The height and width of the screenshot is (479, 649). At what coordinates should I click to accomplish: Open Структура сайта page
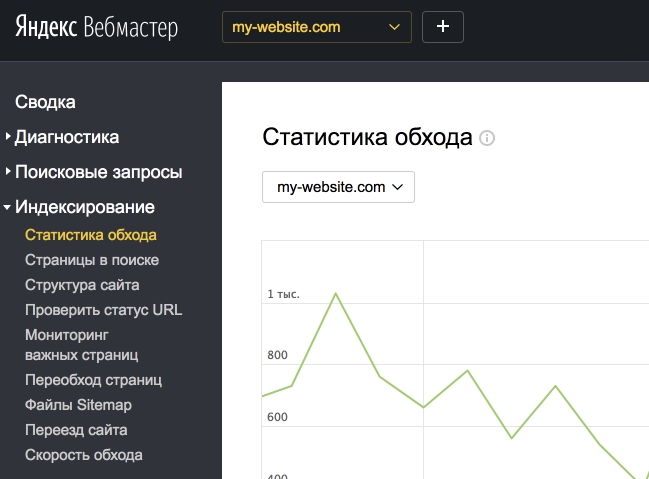click(82, 285)
